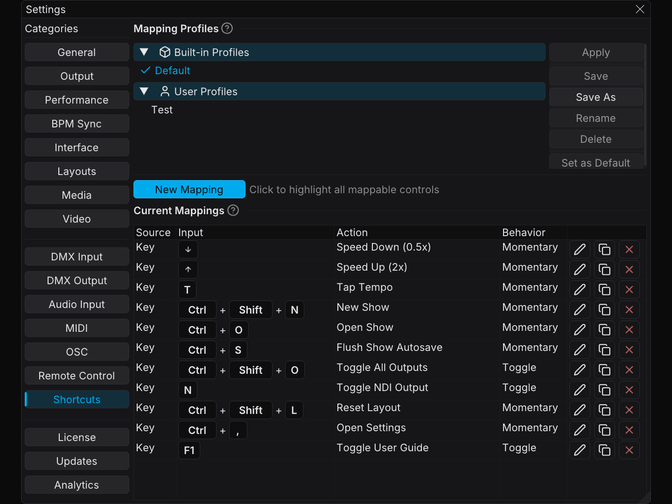Click the Rename profile button
Image resolution: width=672 pixels, height=504 pixels.
[x=596, y=118]
